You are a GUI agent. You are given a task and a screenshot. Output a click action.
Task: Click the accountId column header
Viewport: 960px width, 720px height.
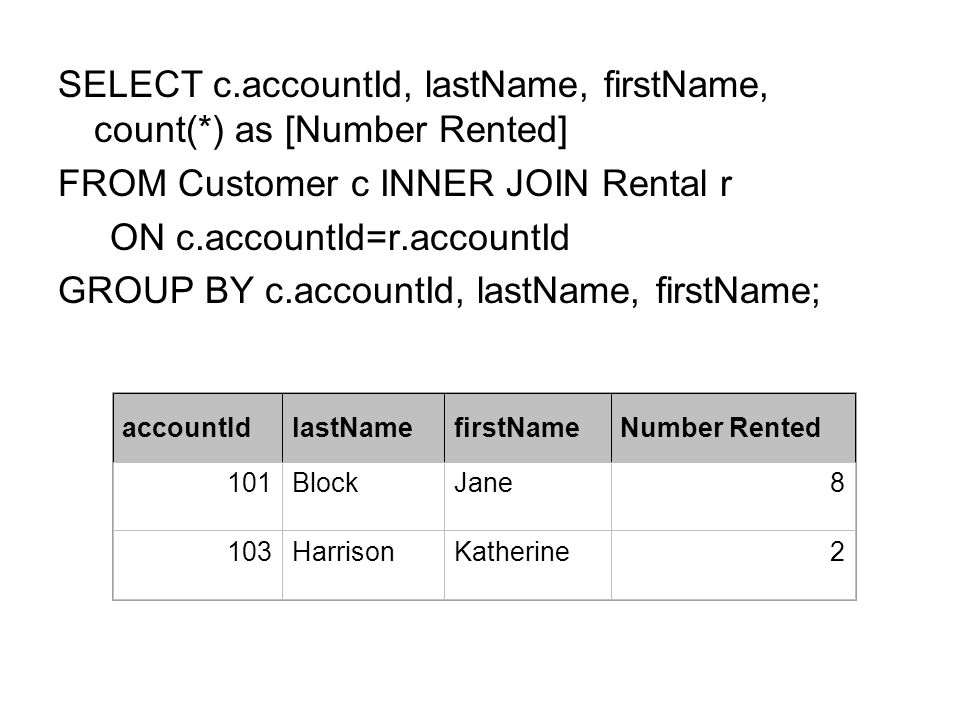198,428
